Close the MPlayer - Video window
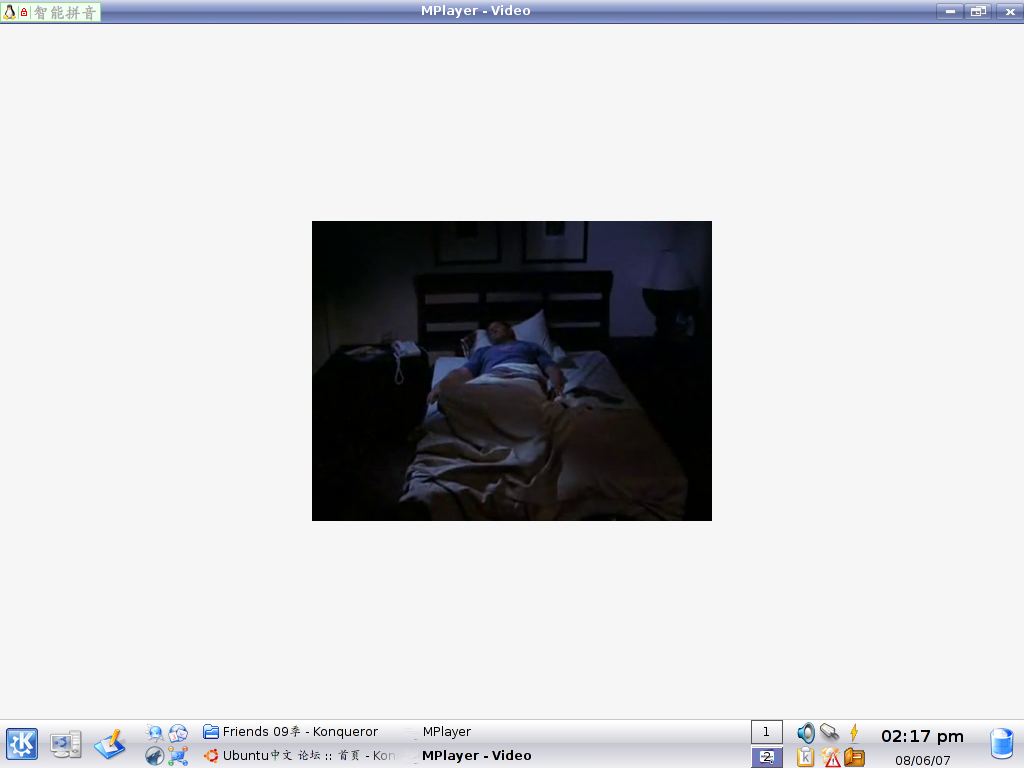Viewport: 1024px width, 768px height. [x=1009, y=12]
